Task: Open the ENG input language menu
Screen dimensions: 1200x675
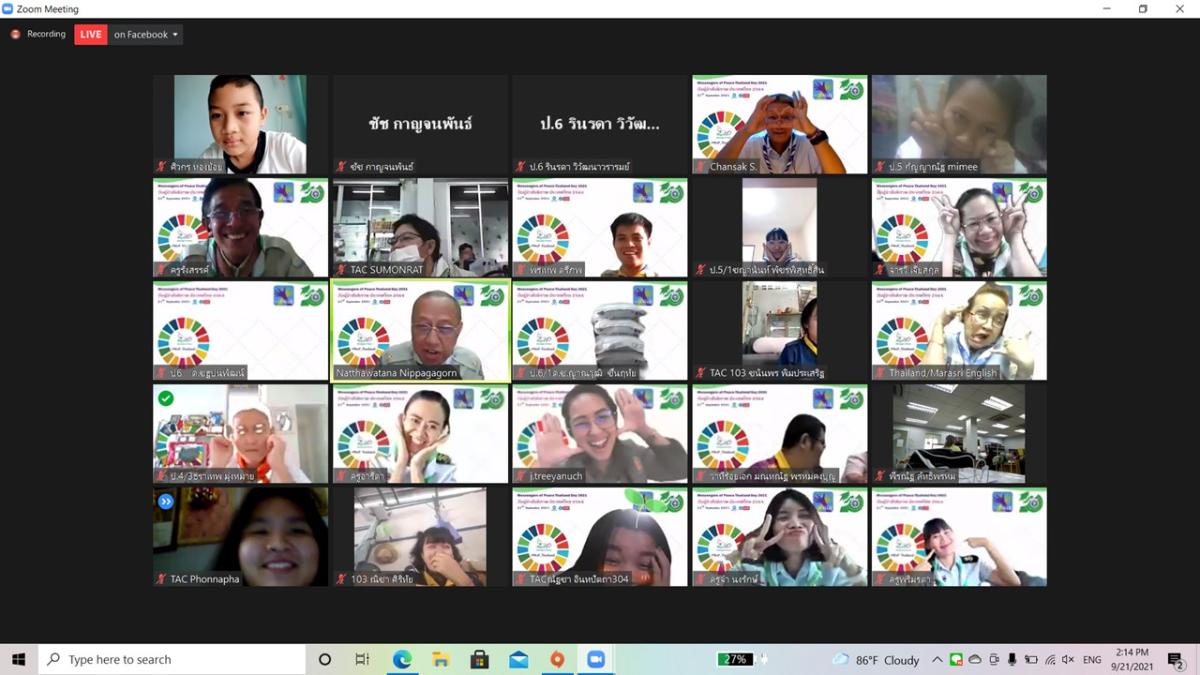Action: pyautogui.click(x=1092, y=659)
